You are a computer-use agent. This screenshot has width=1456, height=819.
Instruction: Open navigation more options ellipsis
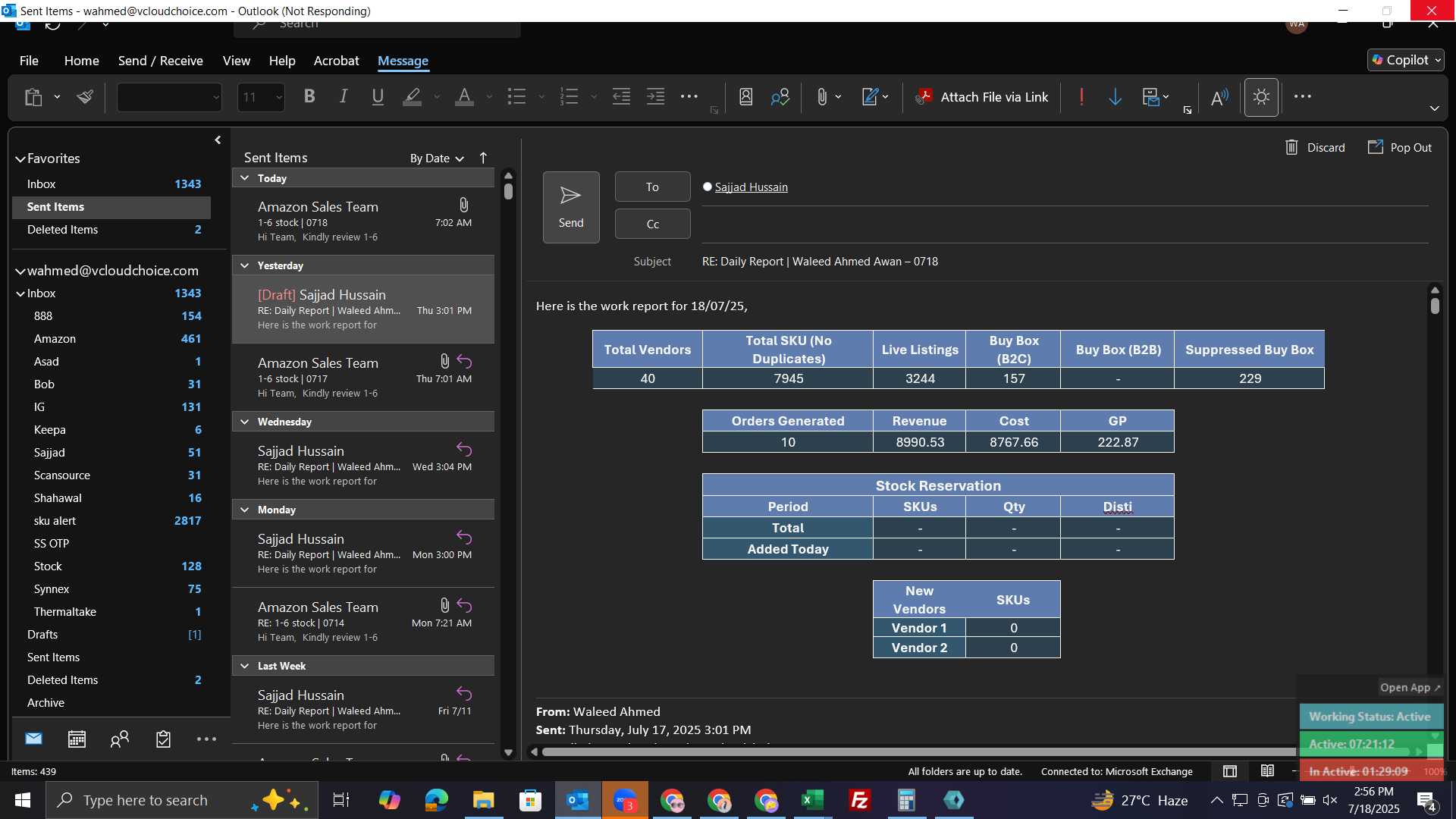click(x=206, y=739)
